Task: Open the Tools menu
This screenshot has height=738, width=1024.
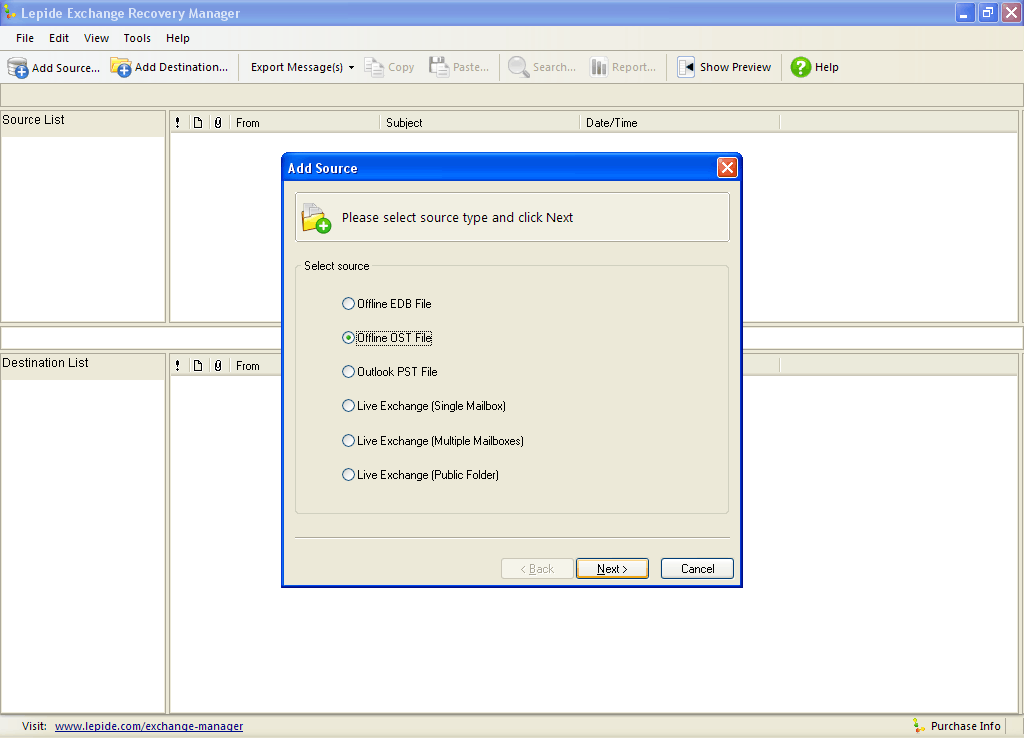Action: pos(137,38)
